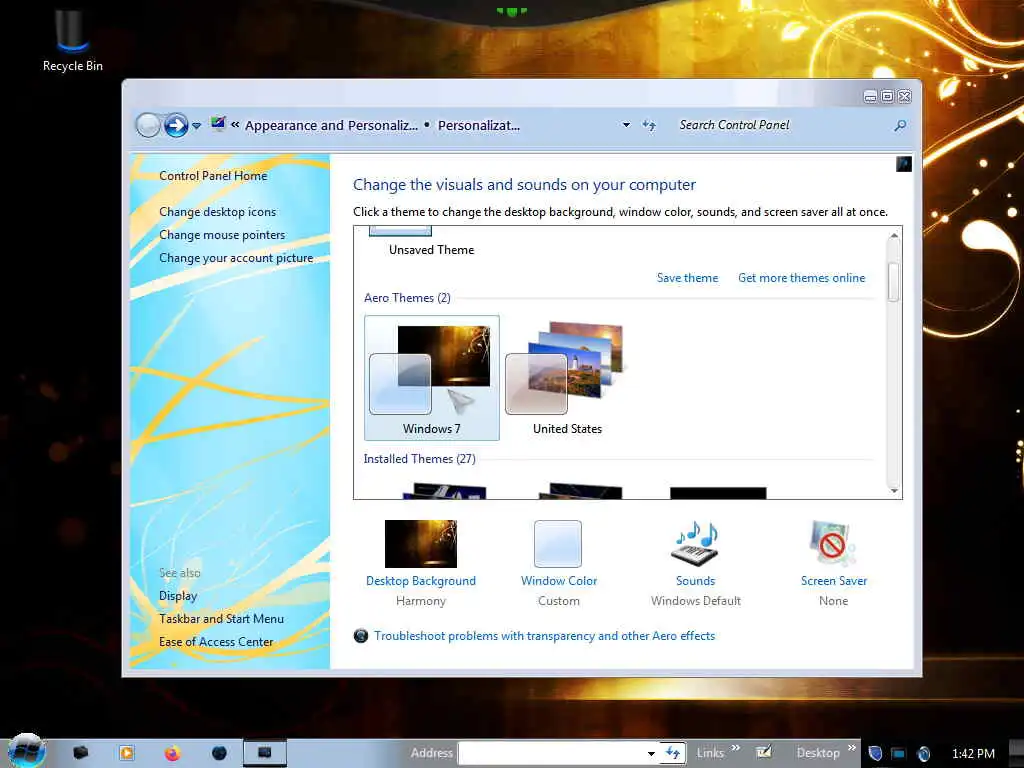Open the recent pages dropdown arrow

[197, 125]
